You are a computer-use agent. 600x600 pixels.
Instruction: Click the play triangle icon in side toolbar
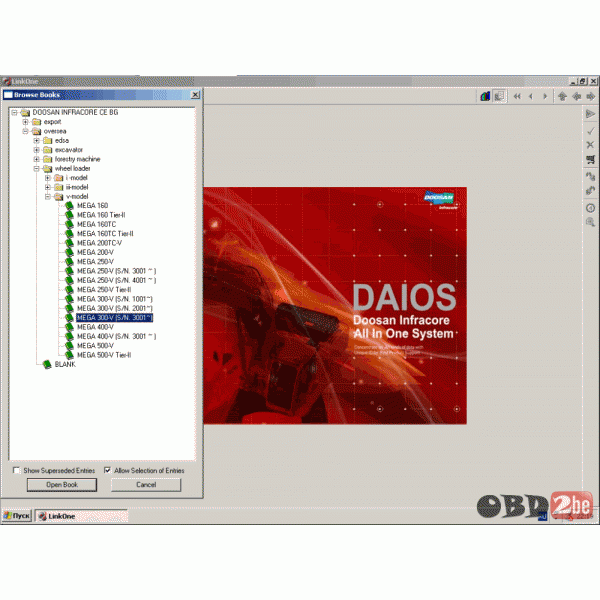point(590,114)
